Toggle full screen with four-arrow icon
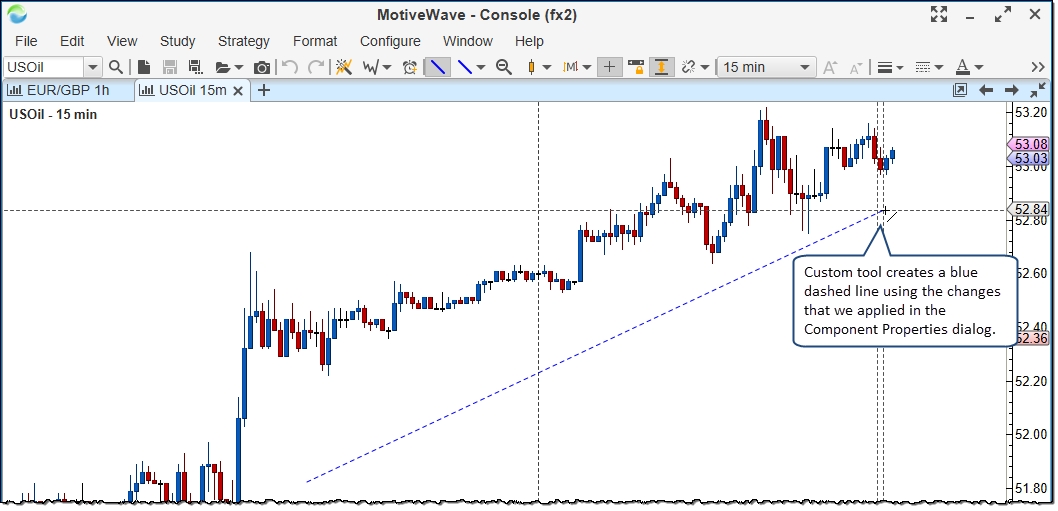The width and height of the screenshot is (1058, 511). [x=939, y=14]
